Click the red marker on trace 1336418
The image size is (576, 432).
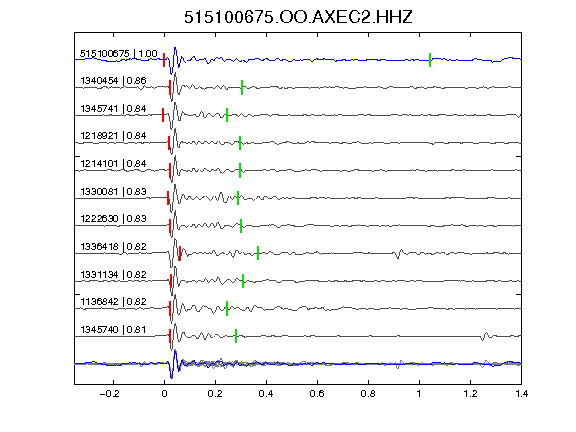click(180, 253)
